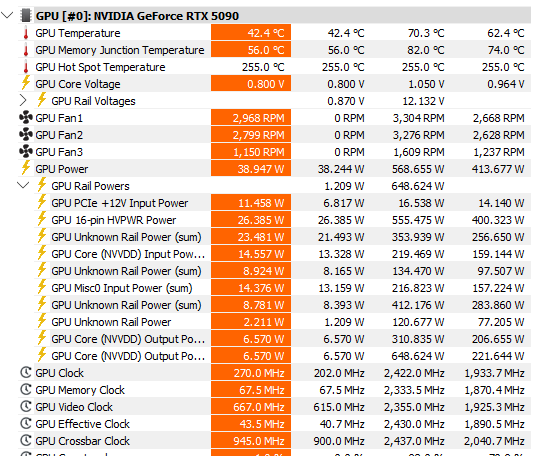Select the GPU Effective Clock label
Screen dimensions: 533x456
[x=83, y=424]
